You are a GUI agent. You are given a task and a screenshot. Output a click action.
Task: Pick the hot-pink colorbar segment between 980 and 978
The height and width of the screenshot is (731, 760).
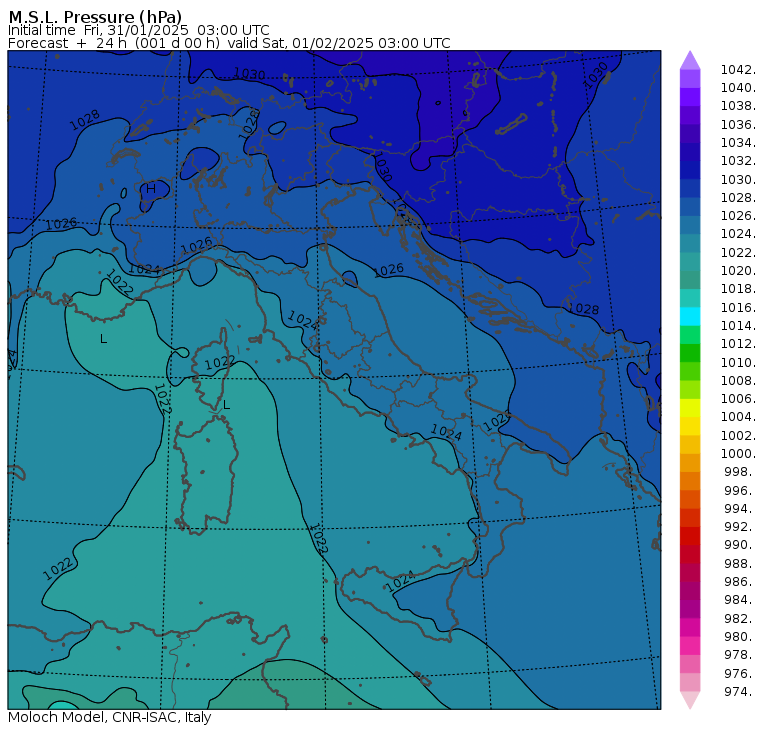point(690,645)
